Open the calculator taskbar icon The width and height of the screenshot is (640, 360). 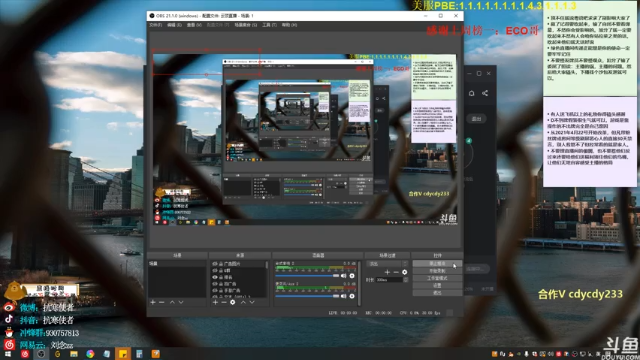[x=139, y=354]
